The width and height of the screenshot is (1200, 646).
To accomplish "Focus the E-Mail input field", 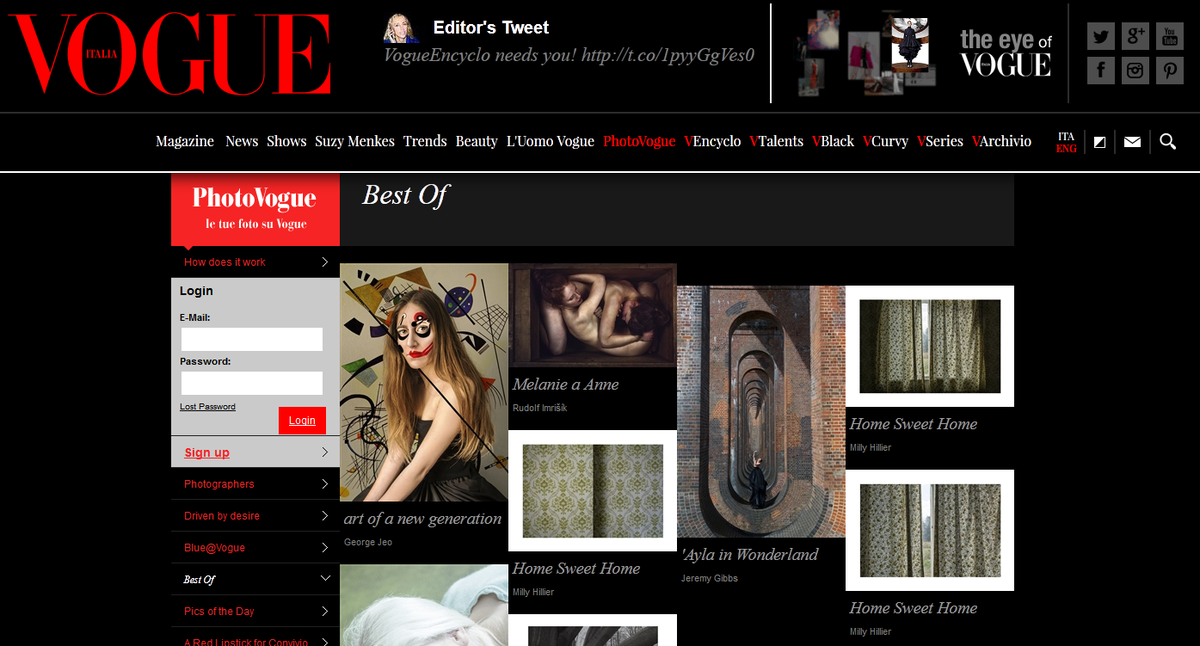I will click(x=252, y=339).
